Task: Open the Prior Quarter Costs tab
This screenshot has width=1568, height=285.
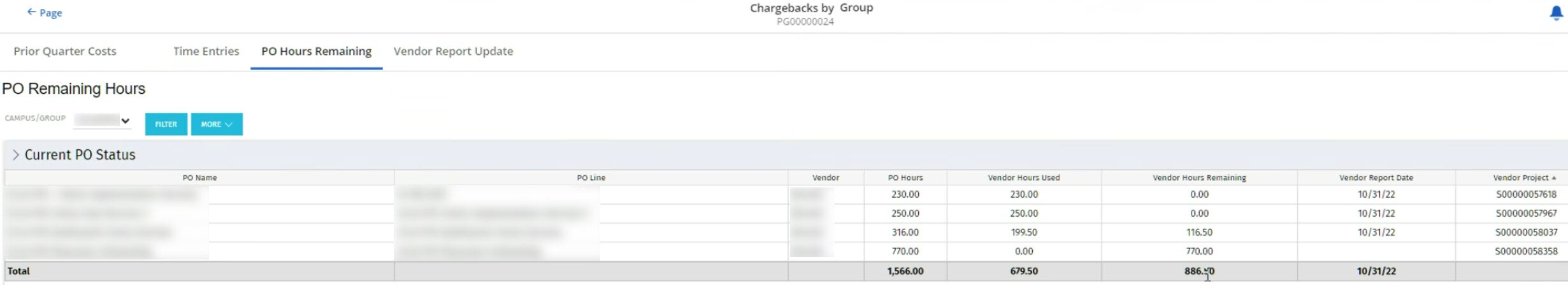Action: 65,51
